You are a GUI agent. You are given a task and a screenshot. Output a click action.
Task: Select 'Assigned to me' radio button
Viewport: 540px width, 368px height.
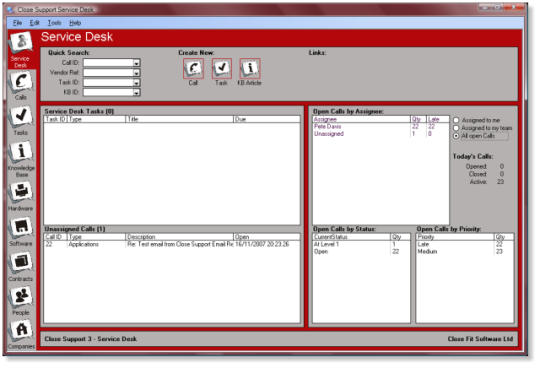point(456,120)
